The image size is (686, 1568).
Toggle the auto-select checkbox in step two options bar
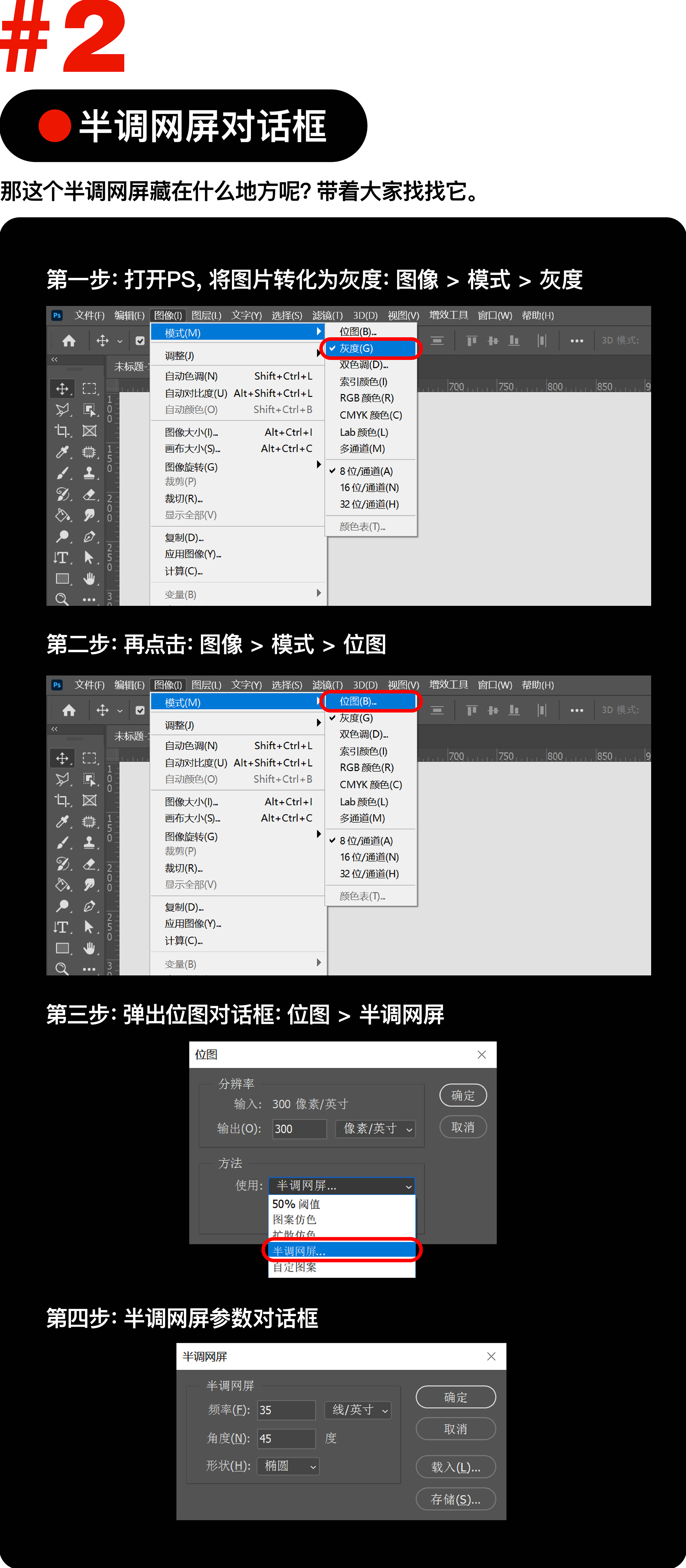[x=140, y=710]
